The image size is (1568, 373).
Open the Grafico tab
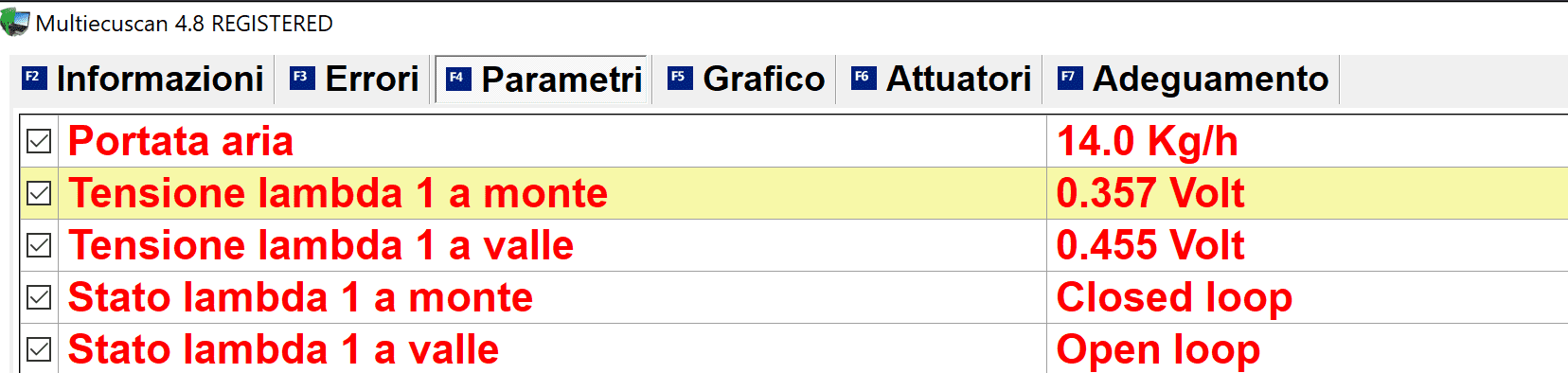(746, 79)
